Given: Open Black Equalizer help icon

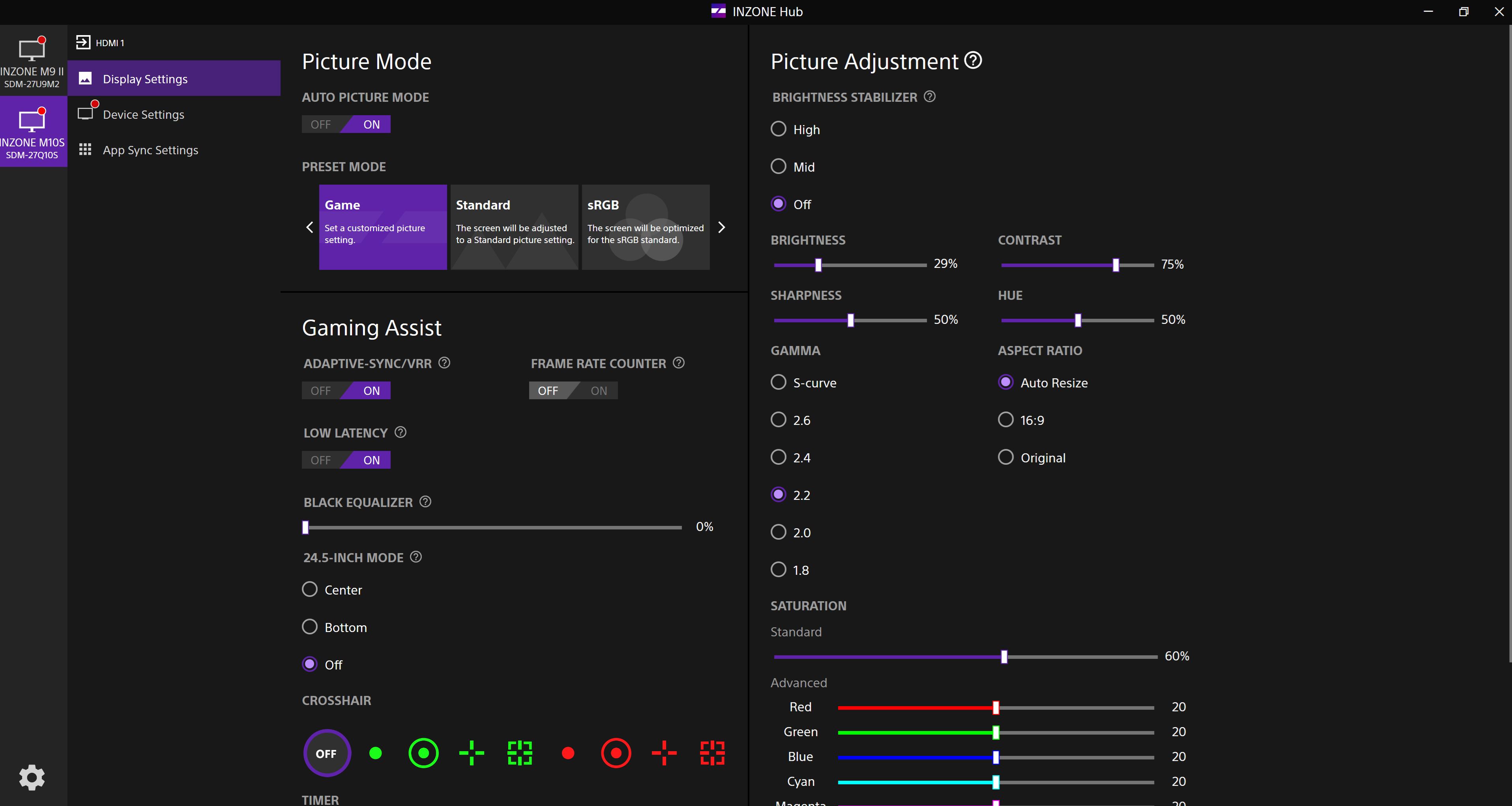Looking at the screenshot, I should 425,502.
